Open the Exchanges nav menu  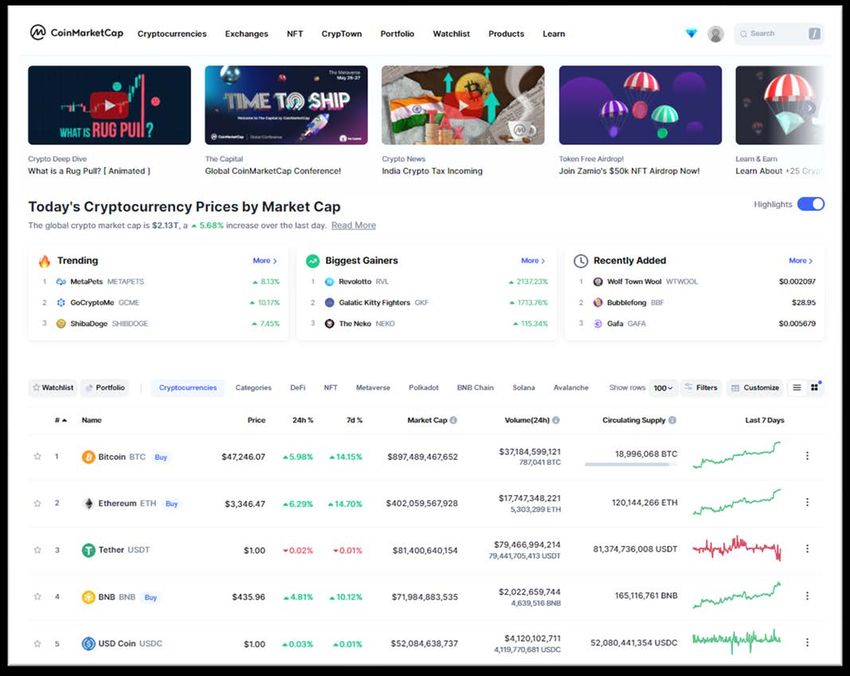click(x=247, y=34)
